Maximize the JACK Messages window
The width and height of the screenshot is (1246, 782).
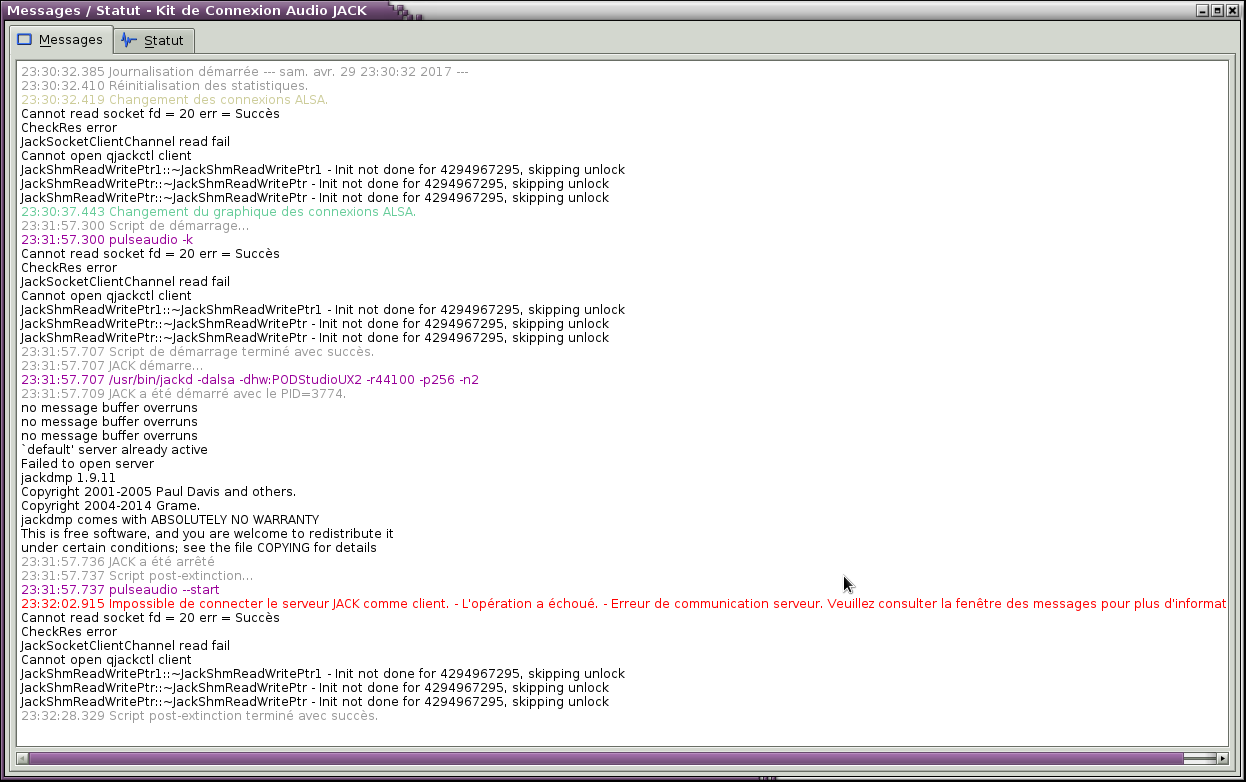pyautogui.click(x=1217, y=10)
